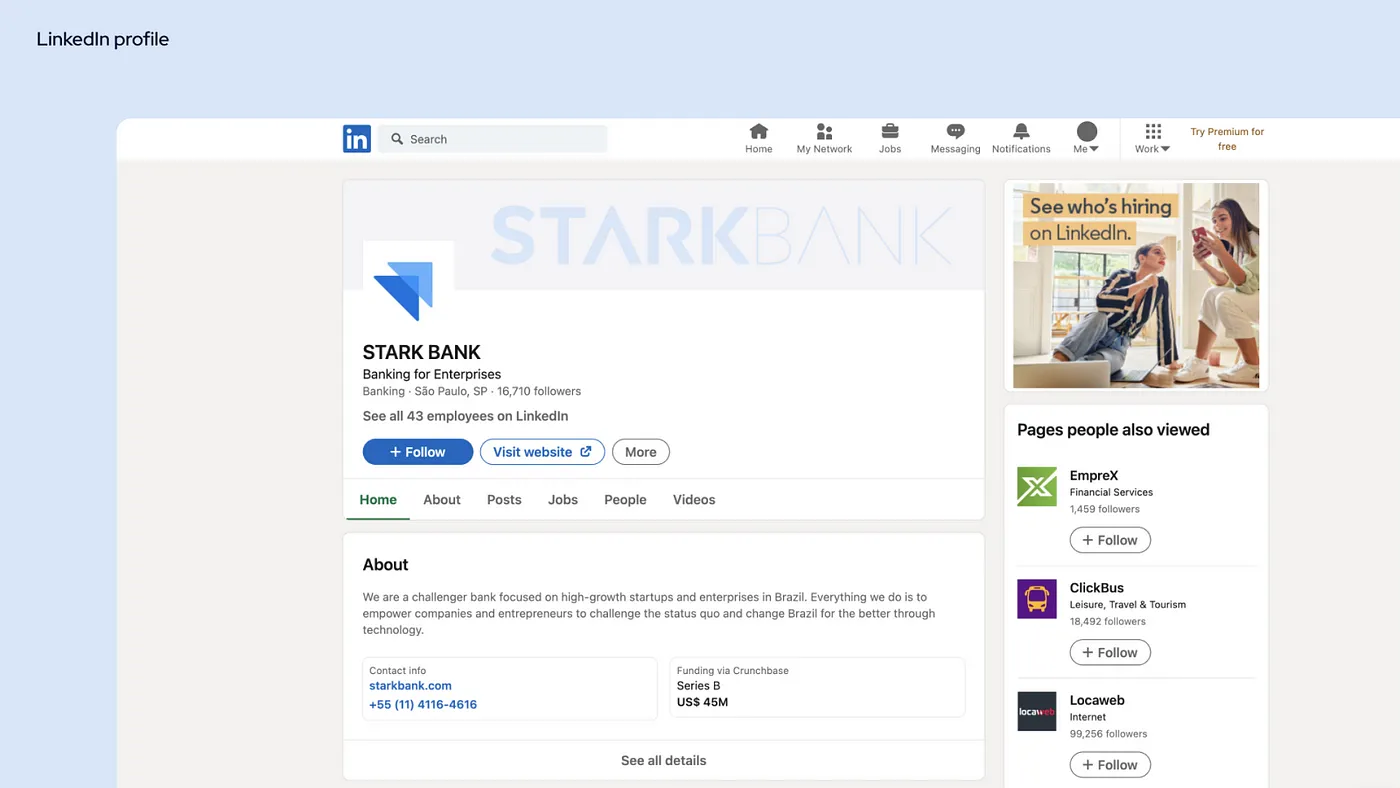
Task: Expand See all details section
Action: 663,761
